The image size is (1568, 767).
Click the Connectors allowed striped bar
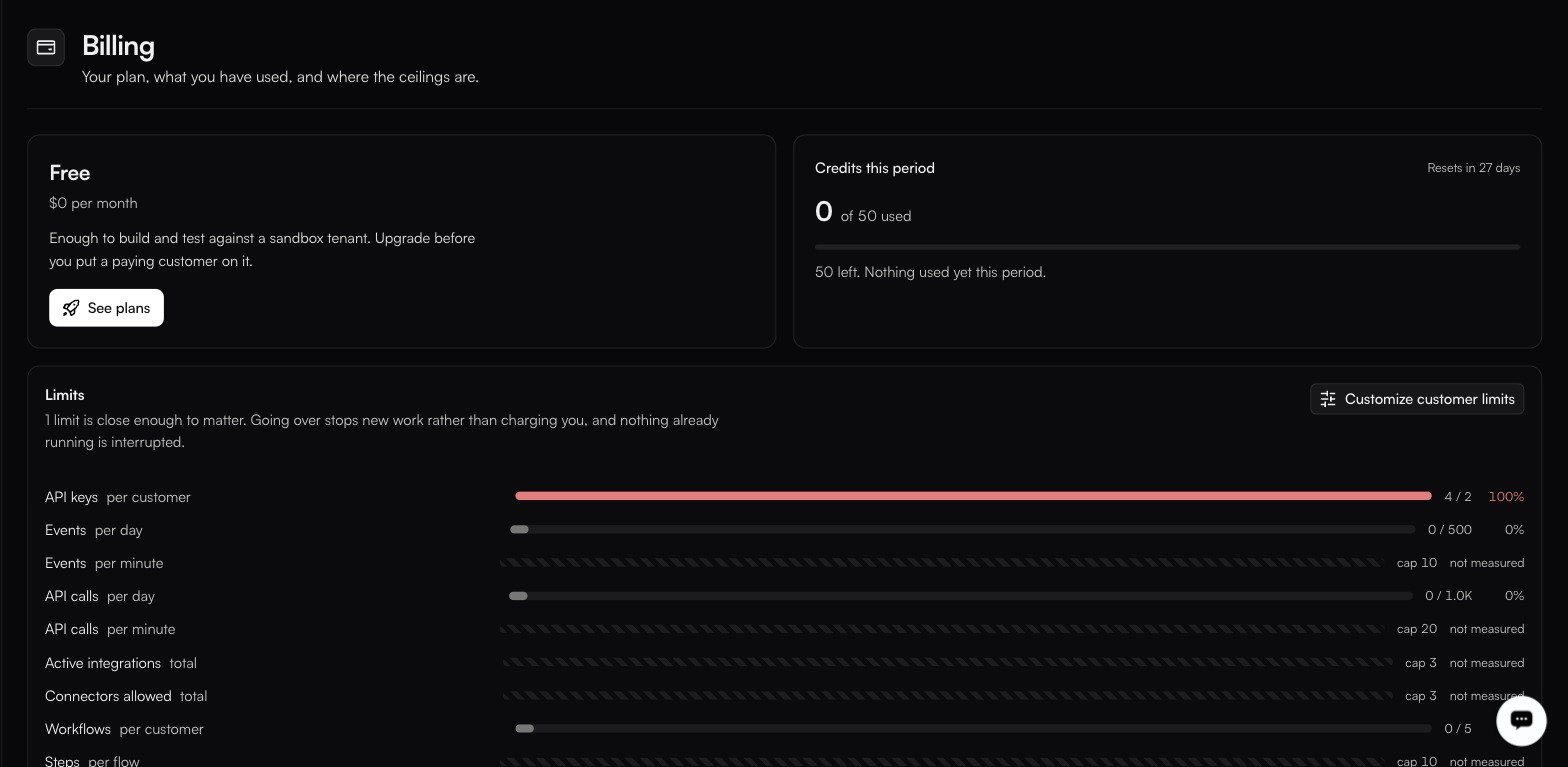[x=948, y=696]
